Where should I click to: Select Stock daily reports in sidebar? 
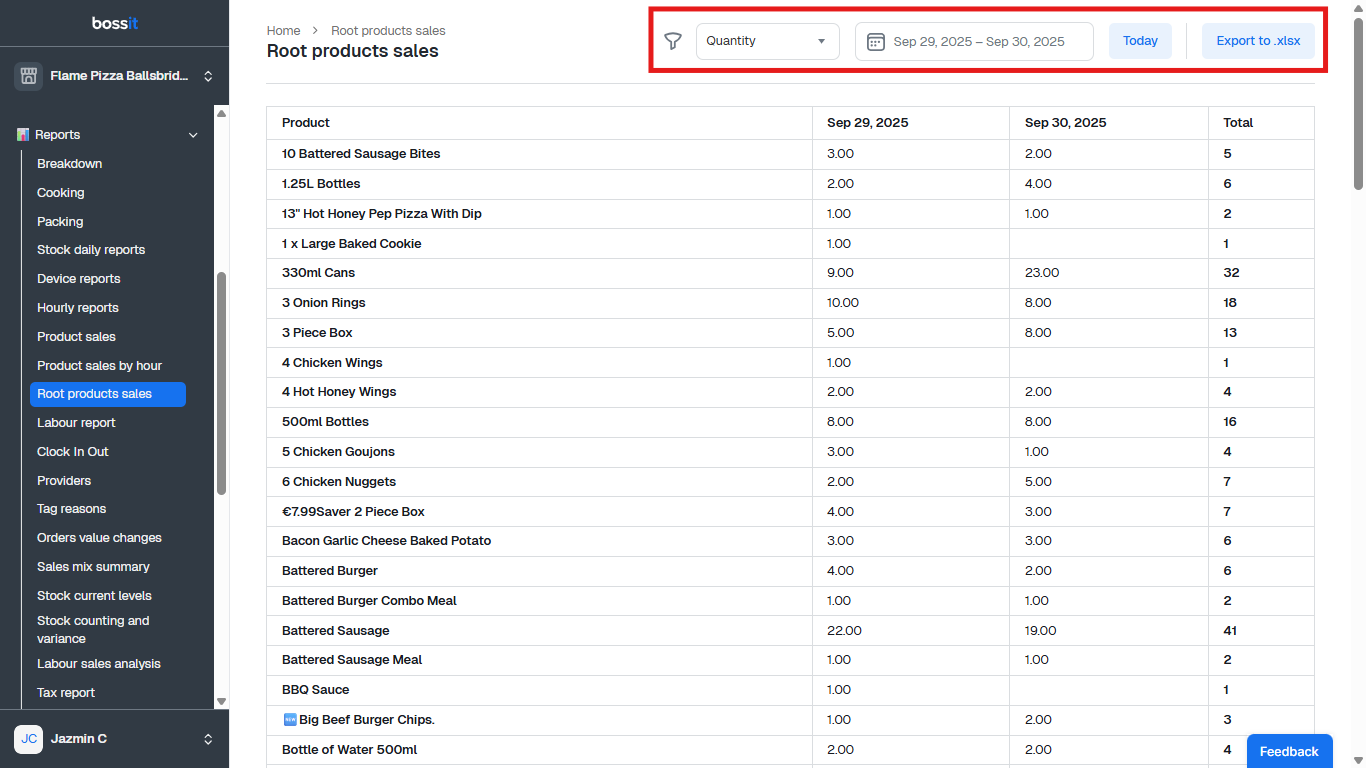[x=91, y=250]
